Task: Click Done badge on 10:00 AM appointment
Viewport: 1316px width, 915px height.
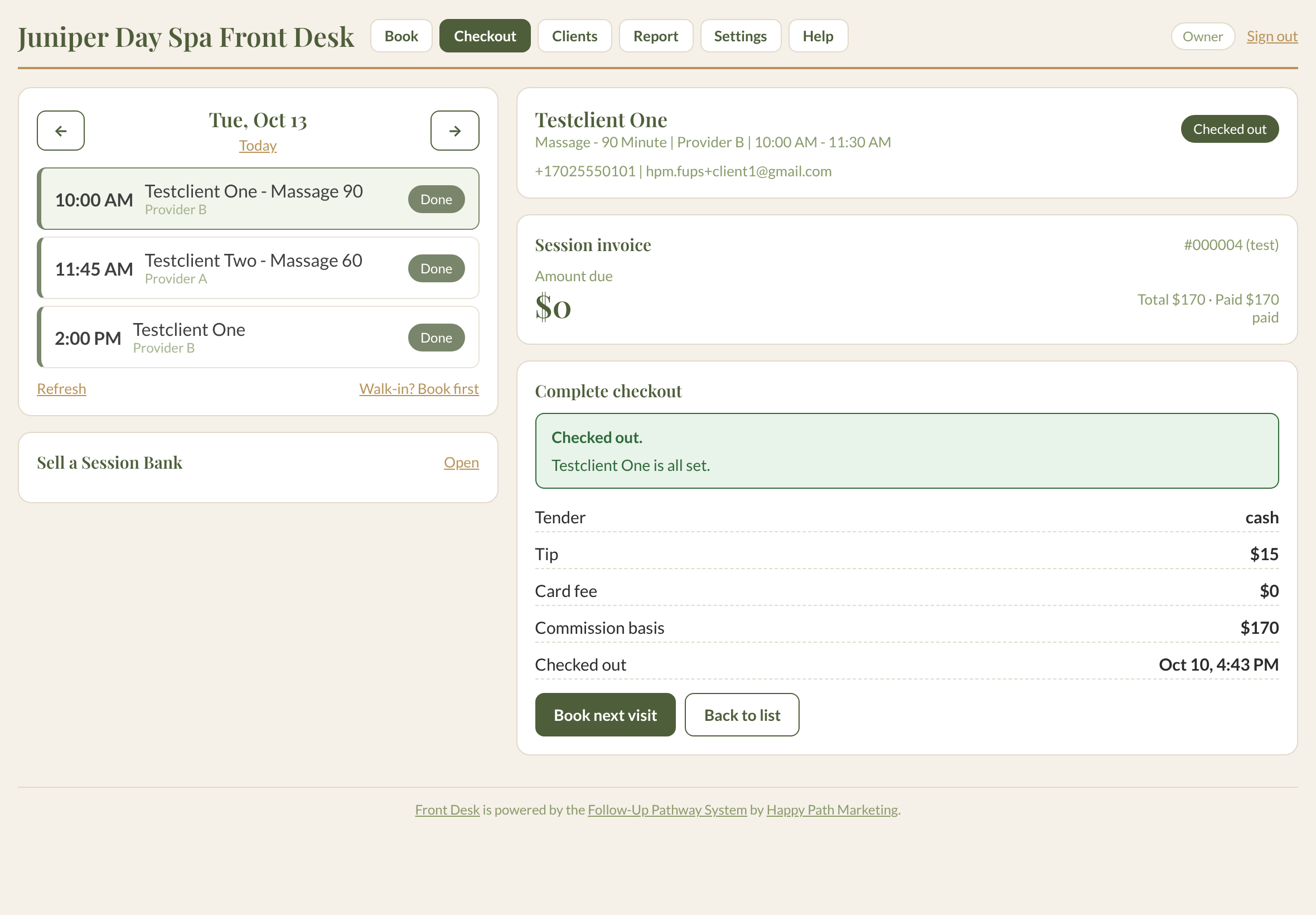Action: 437,200
